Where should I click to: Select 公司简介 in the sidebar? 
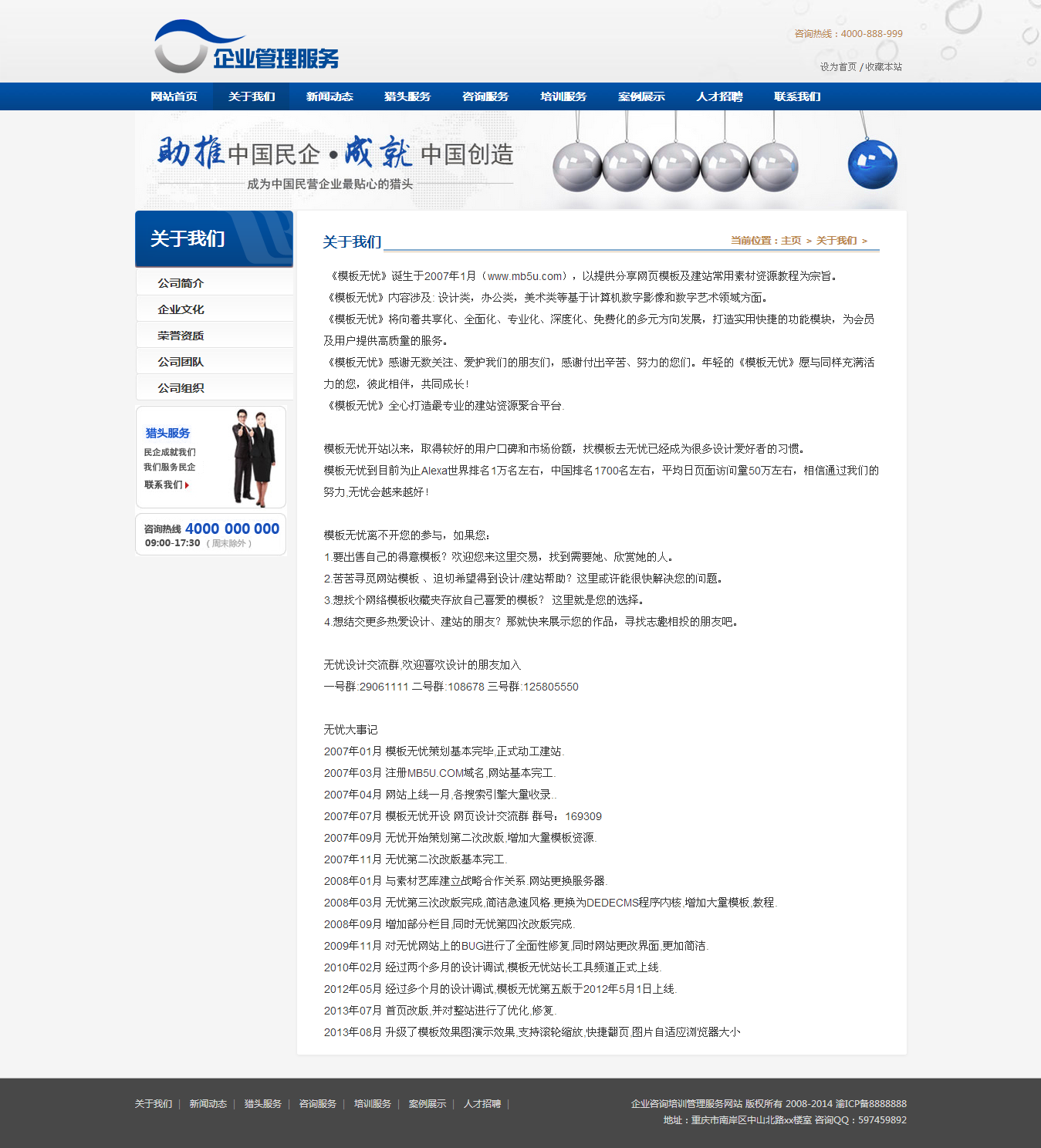click(181, 283)
